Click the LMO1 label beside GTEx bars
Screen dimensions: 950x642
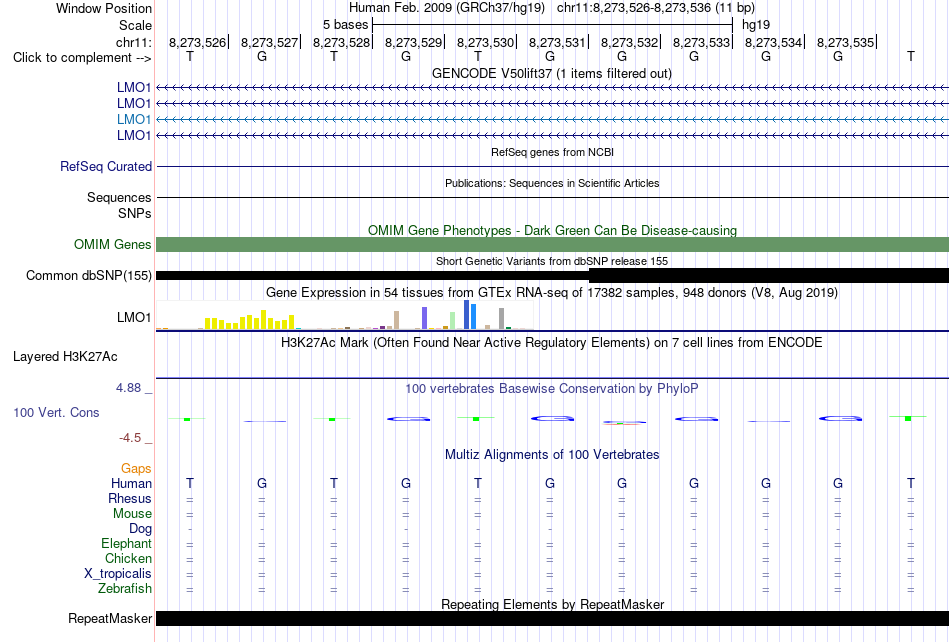[x=134, y=317]
